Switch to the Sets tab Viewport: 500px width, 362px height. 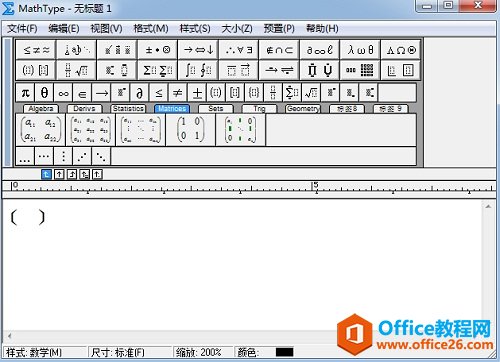pyautogui.click(x=216, y=109)
